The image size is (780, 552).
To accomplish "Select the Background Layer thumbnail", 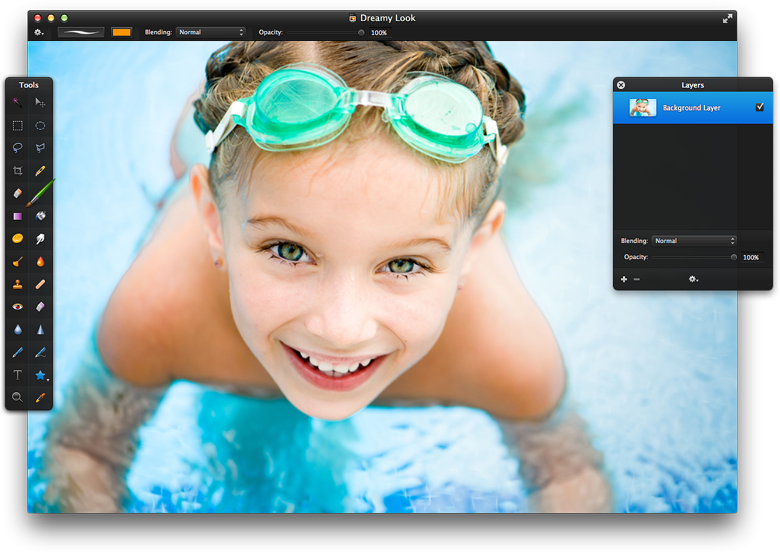I will (643, 107).
